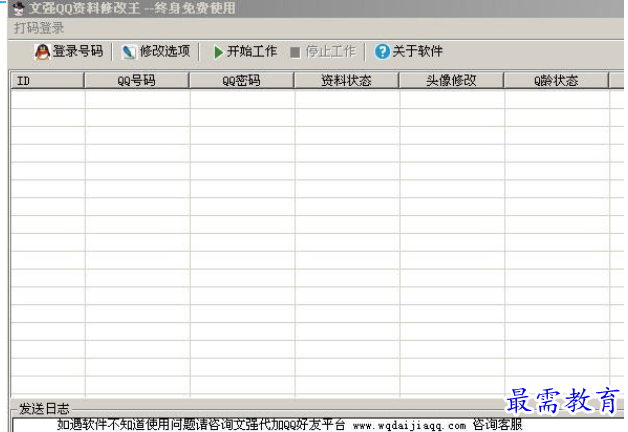The width and height of the screenshot is (628, 432).
Task: Click the pencil icon for modify options
Action: coord(129,52)
